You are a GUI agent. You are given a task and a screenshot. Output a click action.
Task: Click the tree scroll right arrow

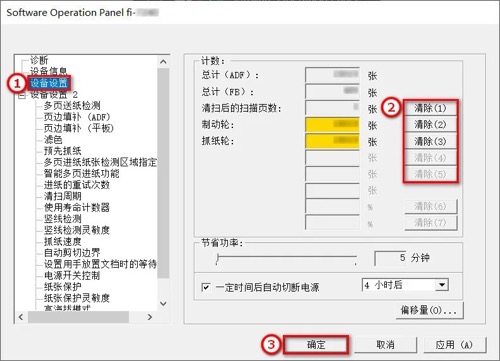click(150, 317)
